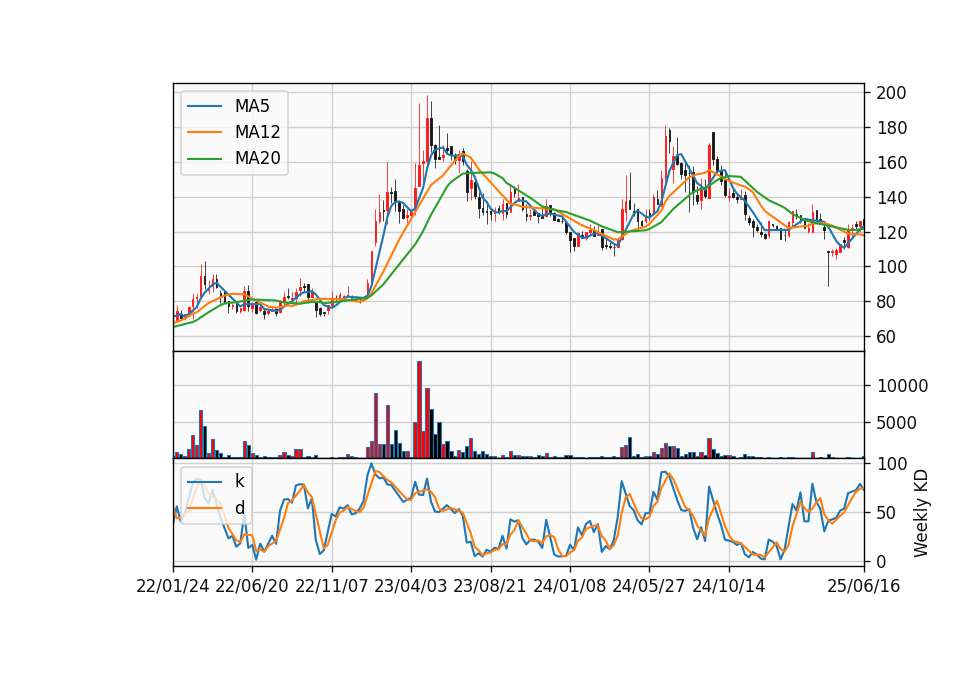Click the 24/05/27 date tick label
Image resolution: width=960 pixels, height=690 pixels.
[x=649, y=587]
